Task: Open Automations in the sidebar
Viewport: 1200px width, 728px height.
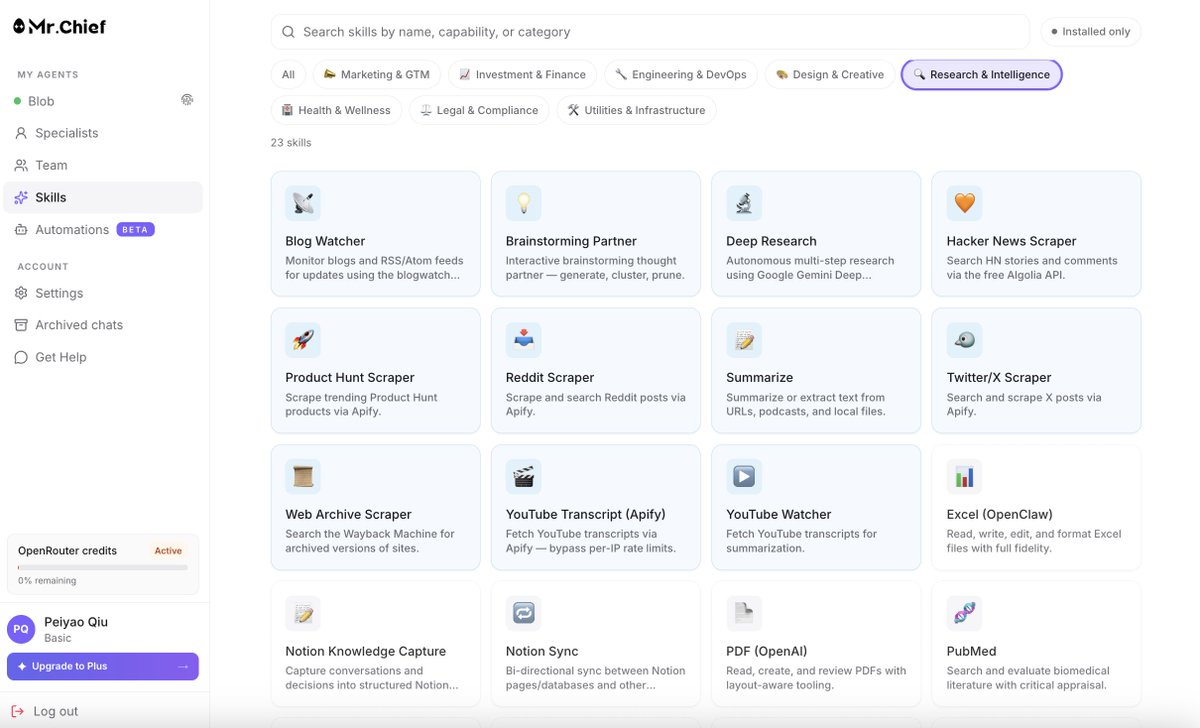Action: (103, 229)
